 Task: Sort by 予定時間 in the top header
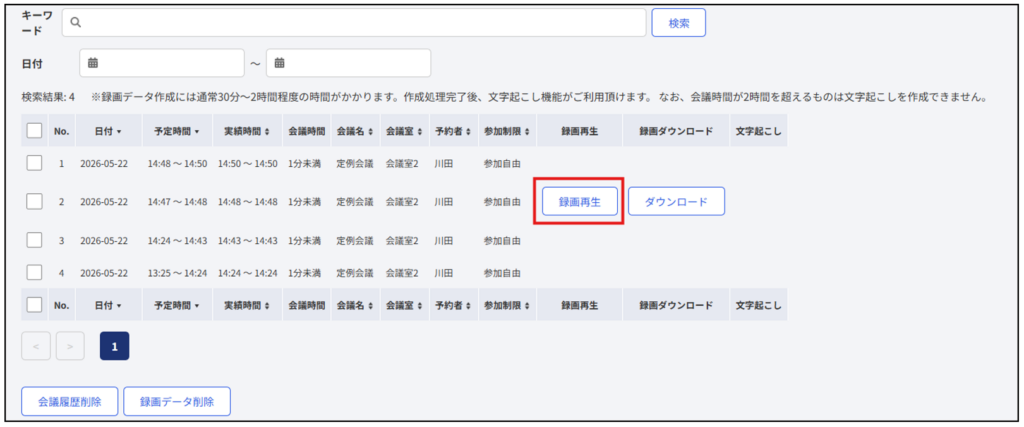click(x=177, y=131)
